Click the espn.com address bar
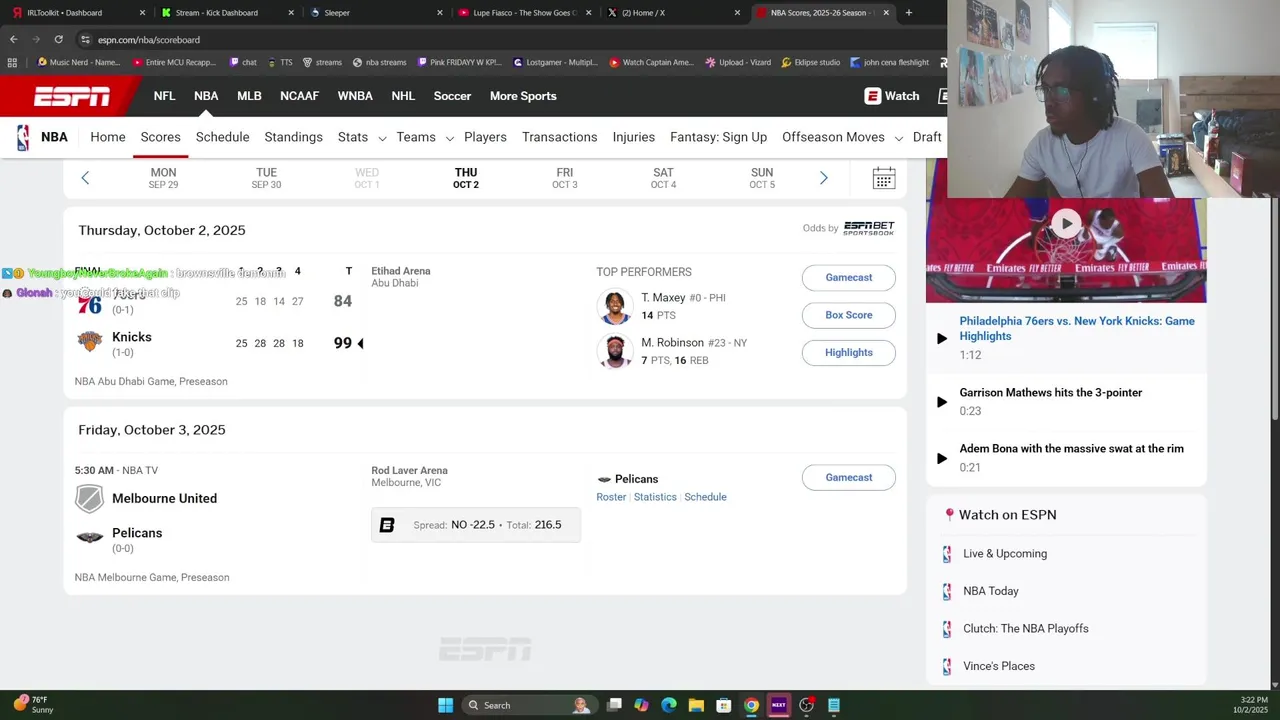This screenshot has height=720, width=1280. [x=510, y=40]
